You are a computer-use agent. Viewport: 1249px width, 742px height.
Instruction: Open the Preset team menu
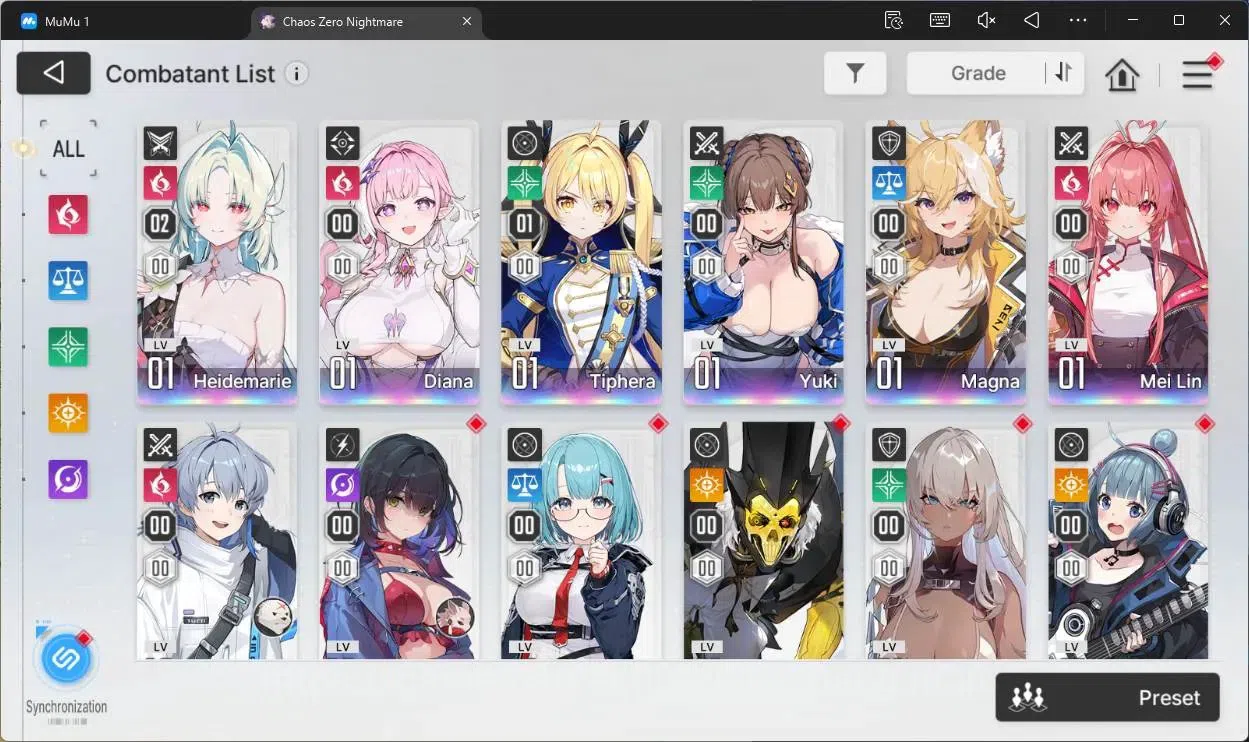pos(1107,697)
